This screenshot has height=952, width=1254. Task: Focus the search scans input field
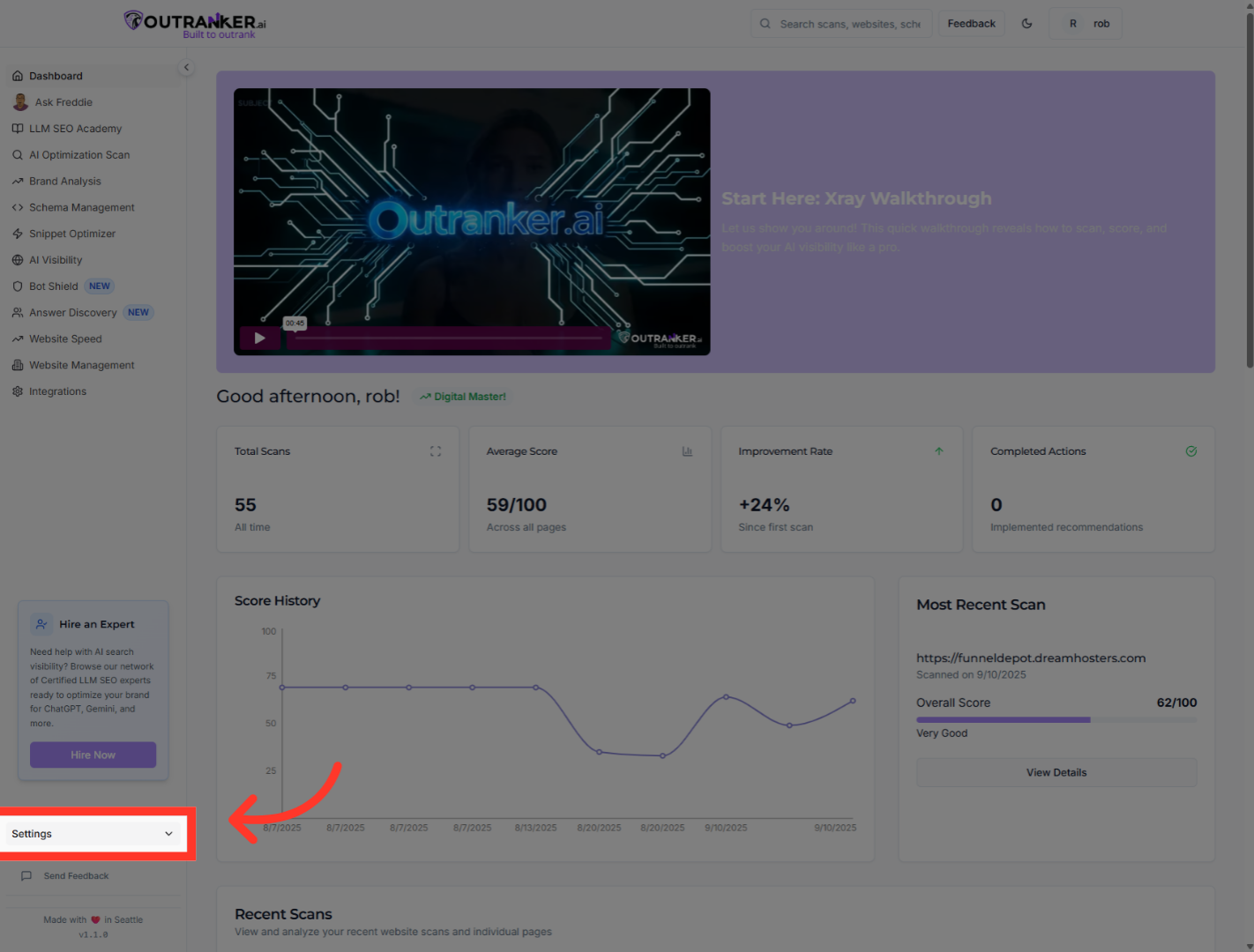pos(840,24)
